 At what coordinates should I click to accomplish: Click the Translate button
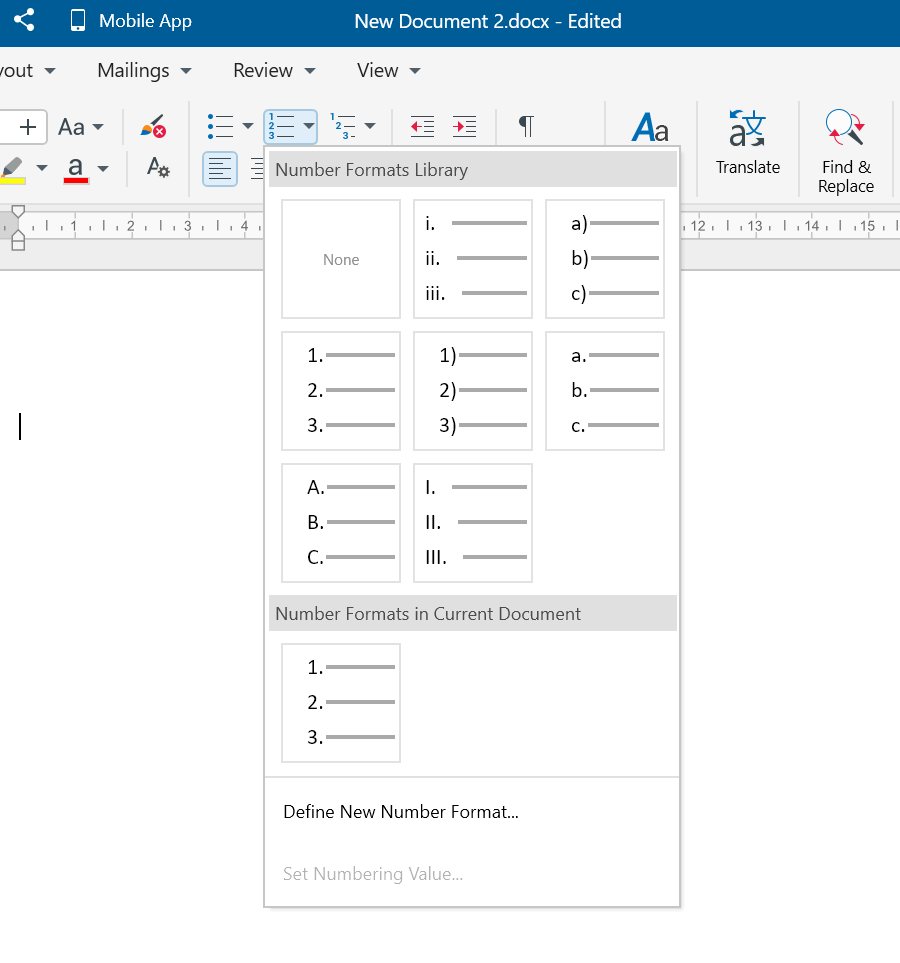coord(748,142)
